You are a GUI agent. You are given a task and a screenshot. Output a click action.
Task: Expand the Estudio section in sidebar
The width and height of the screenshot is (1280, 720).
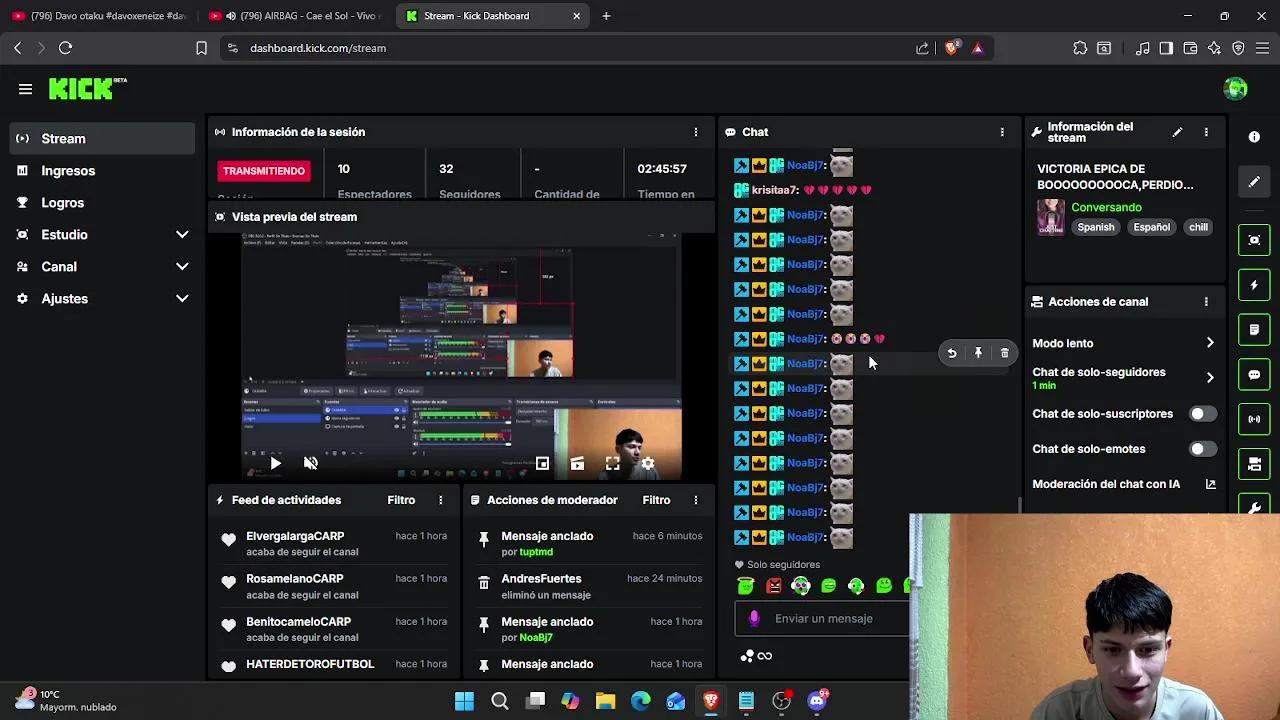[100, 234]
